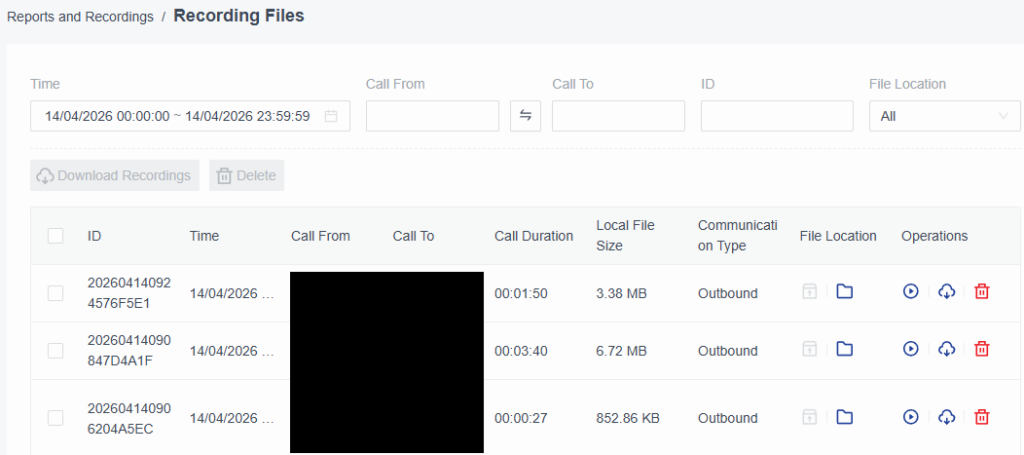The width and height of the screenshot is (1024, 455).
Task: Download the 3.38 MB recording file
Action: pos(946,292)
